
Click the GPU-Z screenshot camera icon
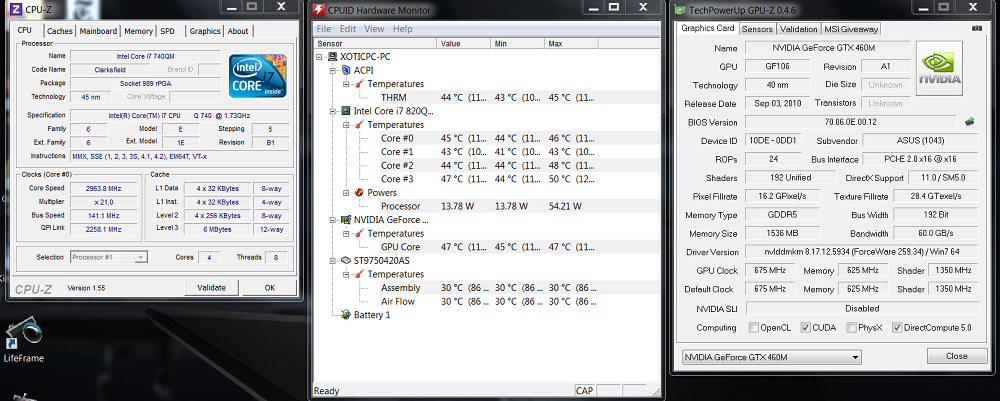pos(976,29)
